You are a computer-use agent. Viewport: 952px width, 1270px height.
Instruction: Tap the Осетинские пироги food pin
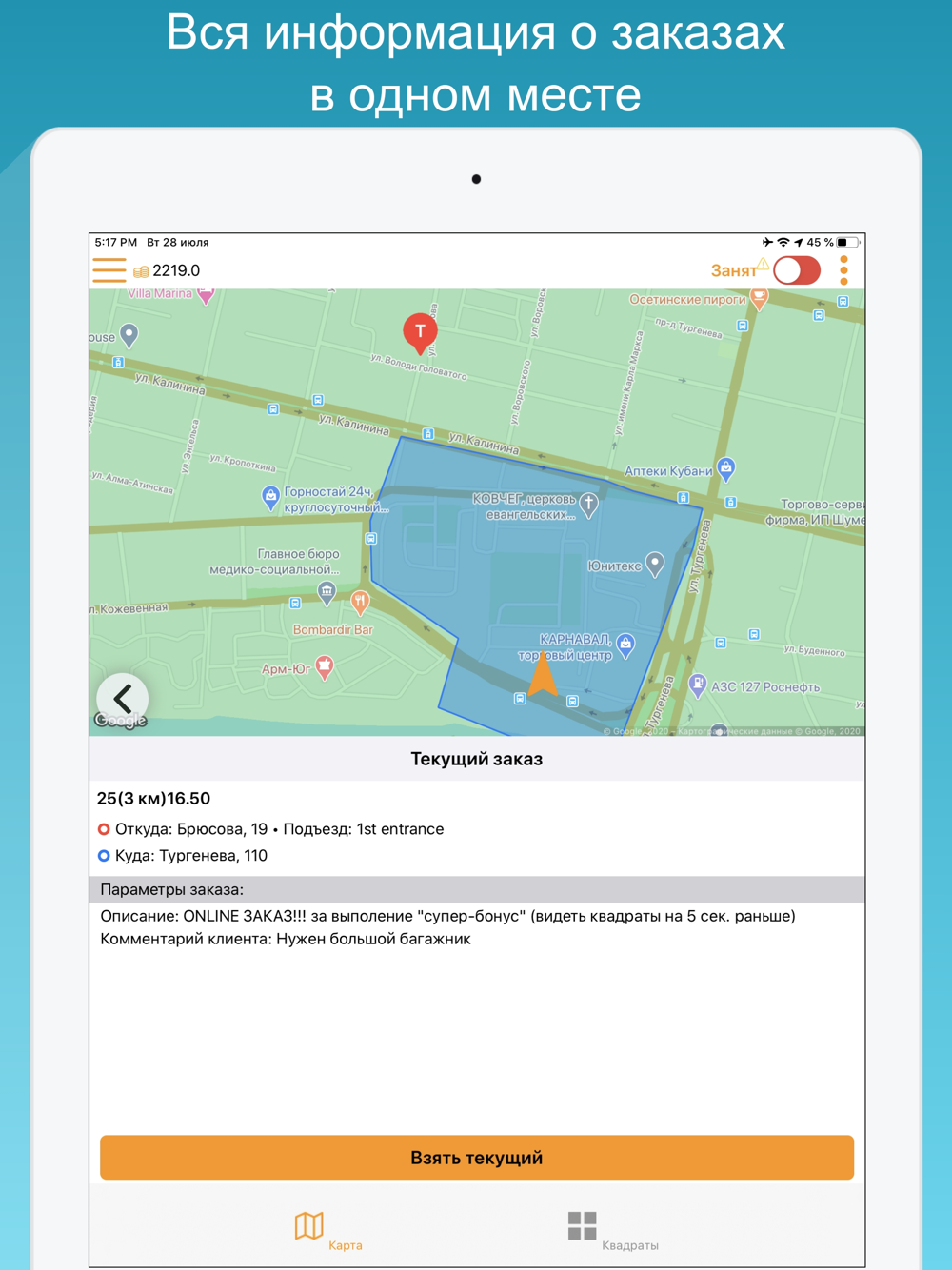[x=759, y=300]
